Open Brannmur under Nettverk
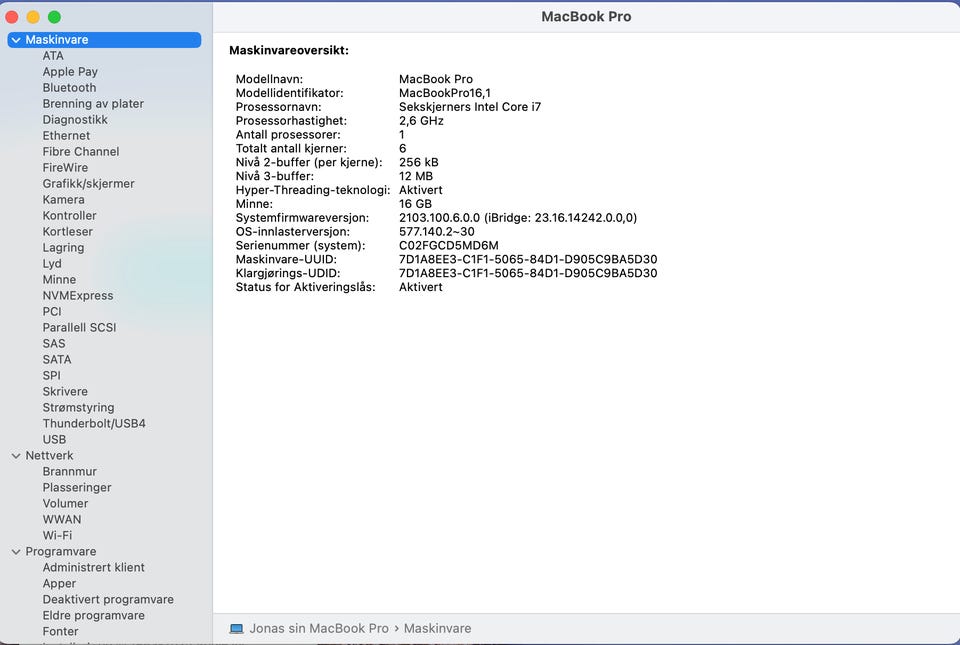The height and width of the screenshot is (645, 960). coord(70,471)
